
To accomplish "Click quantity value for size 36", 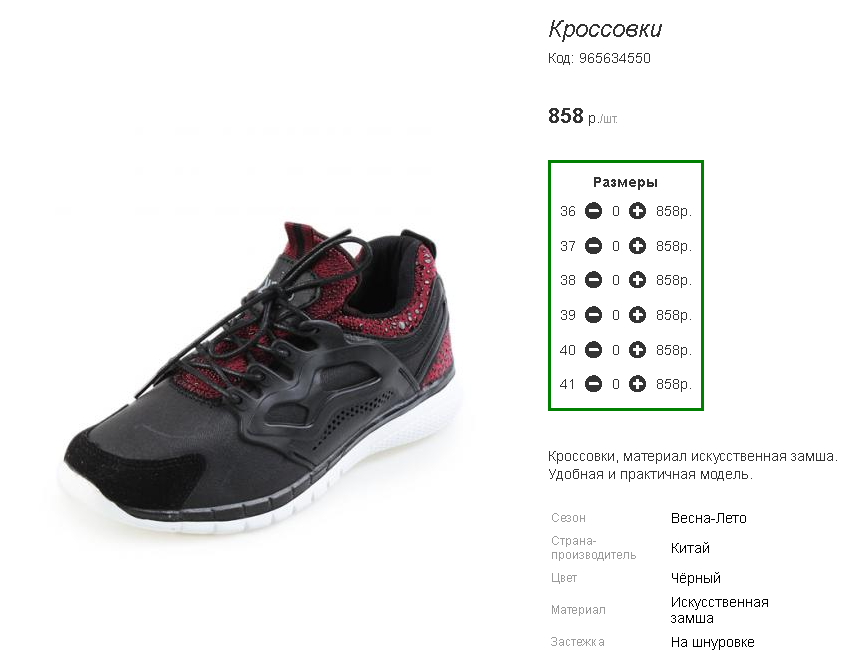I will pyautogui.click(x=615, y=211).
